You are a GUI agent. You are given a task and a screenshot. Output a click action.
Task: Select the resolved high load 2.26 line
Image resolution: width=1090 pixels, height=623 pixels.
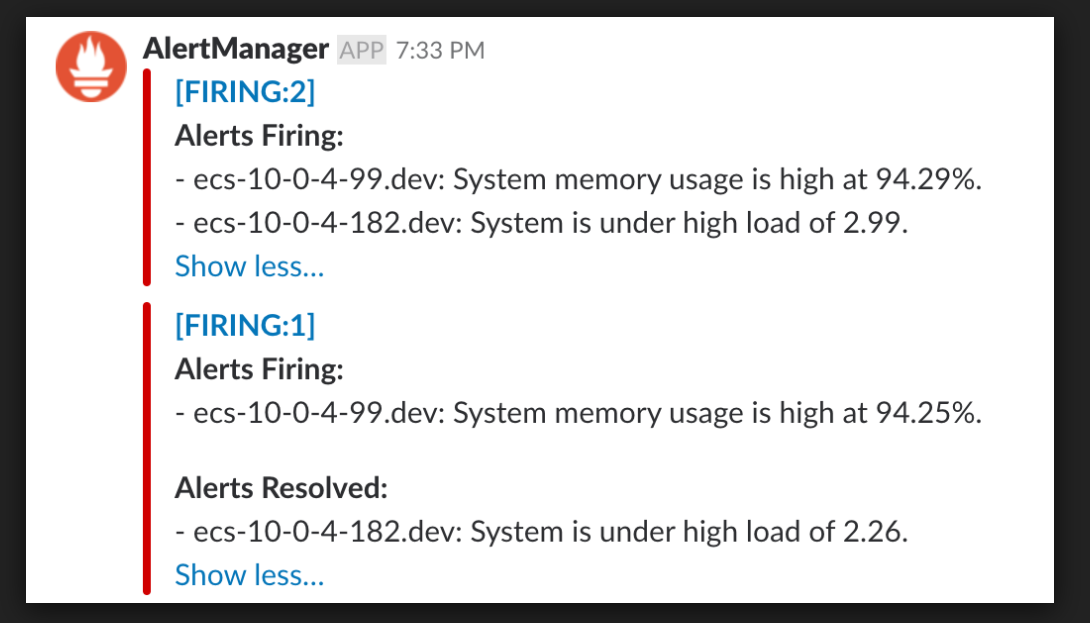541,532
